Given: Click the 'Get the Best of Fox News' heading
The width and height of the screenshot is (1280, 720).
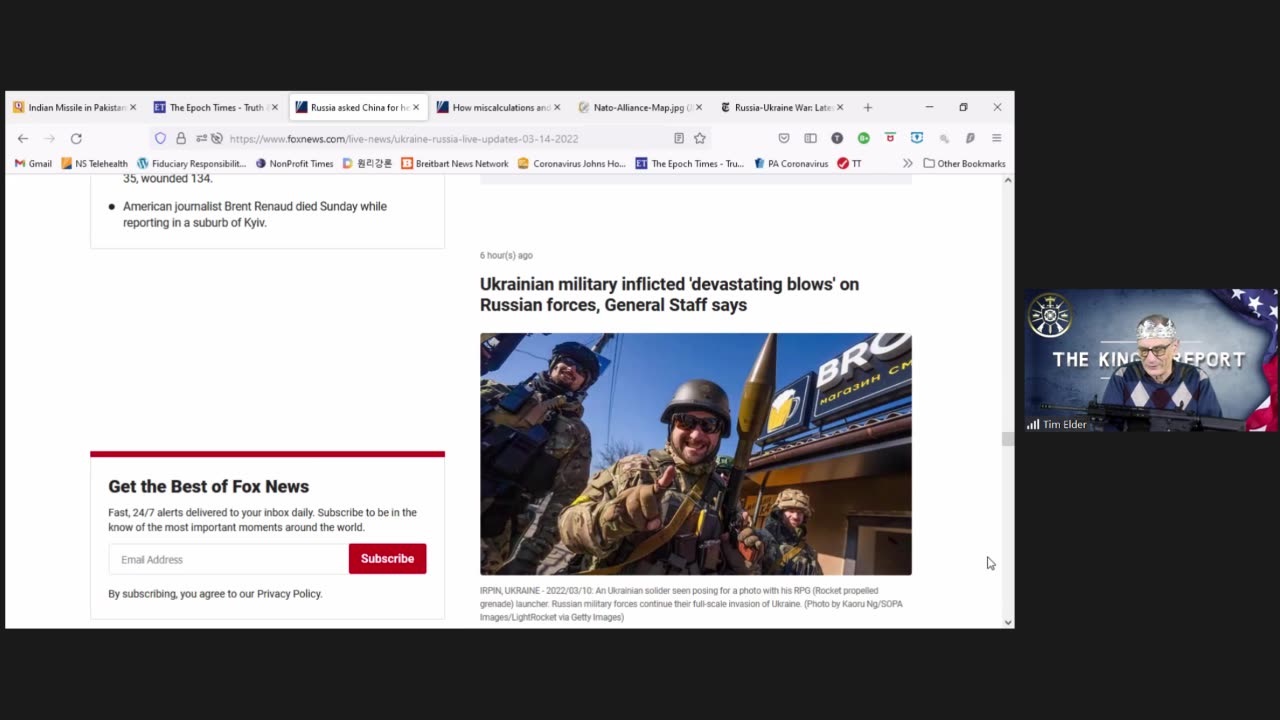Looking at the screenshot, I should [208, 487].
